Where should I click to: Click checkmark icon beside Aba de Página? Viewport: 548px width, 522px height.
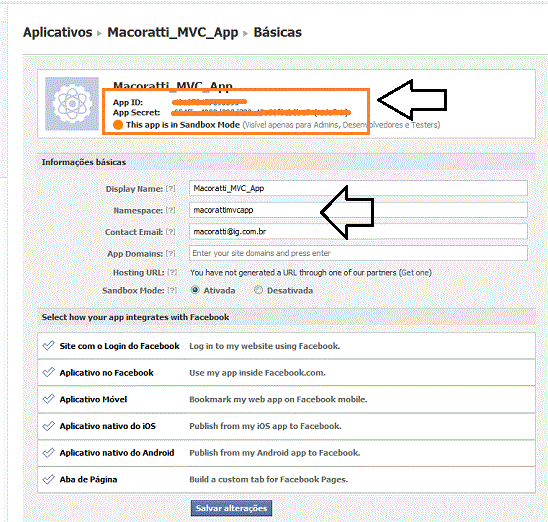click(x=48, y=479)
